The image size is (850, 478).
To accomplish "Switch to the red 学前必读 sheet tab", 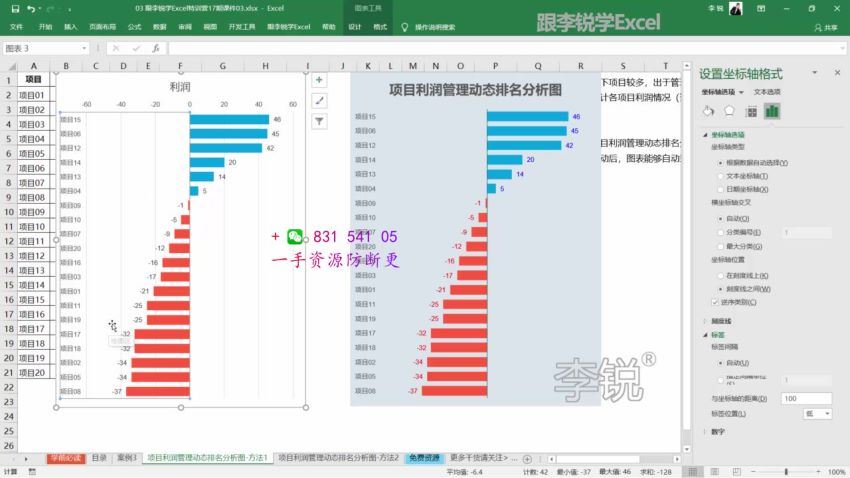I will (x=66, y=458).
